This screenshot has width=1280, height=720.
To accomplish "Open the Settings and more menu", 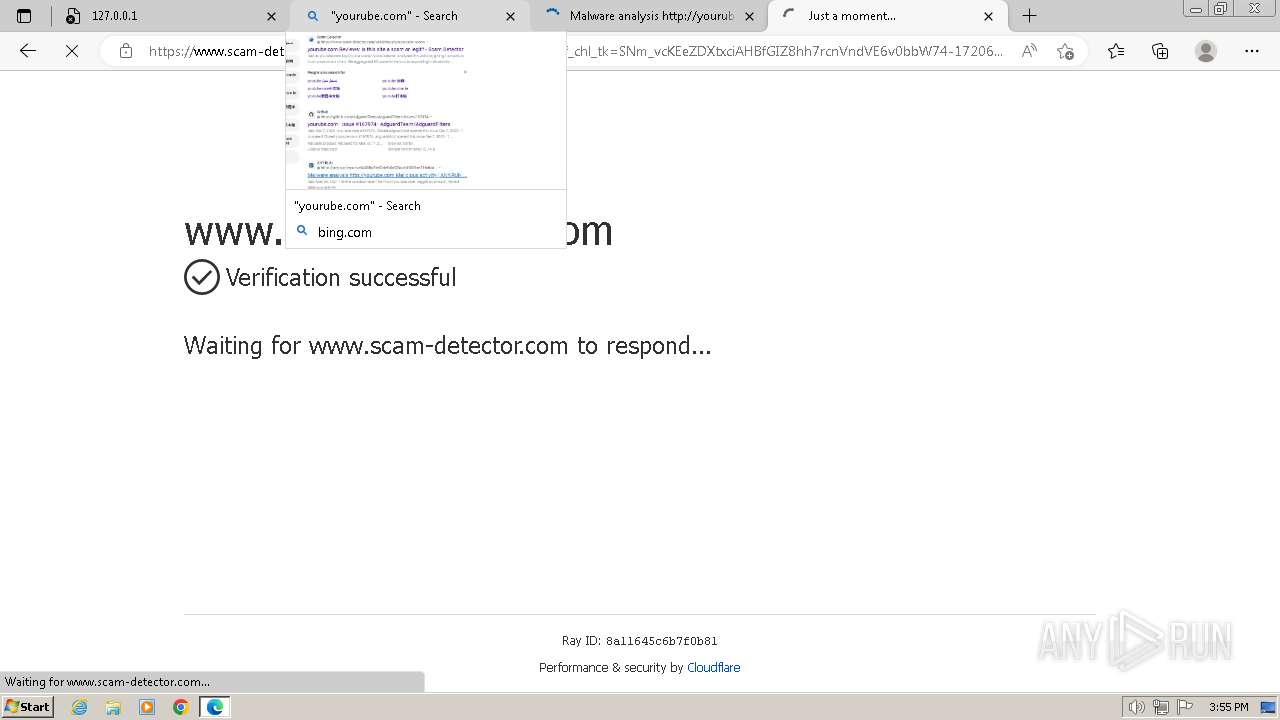I will tap(1252, 51).
